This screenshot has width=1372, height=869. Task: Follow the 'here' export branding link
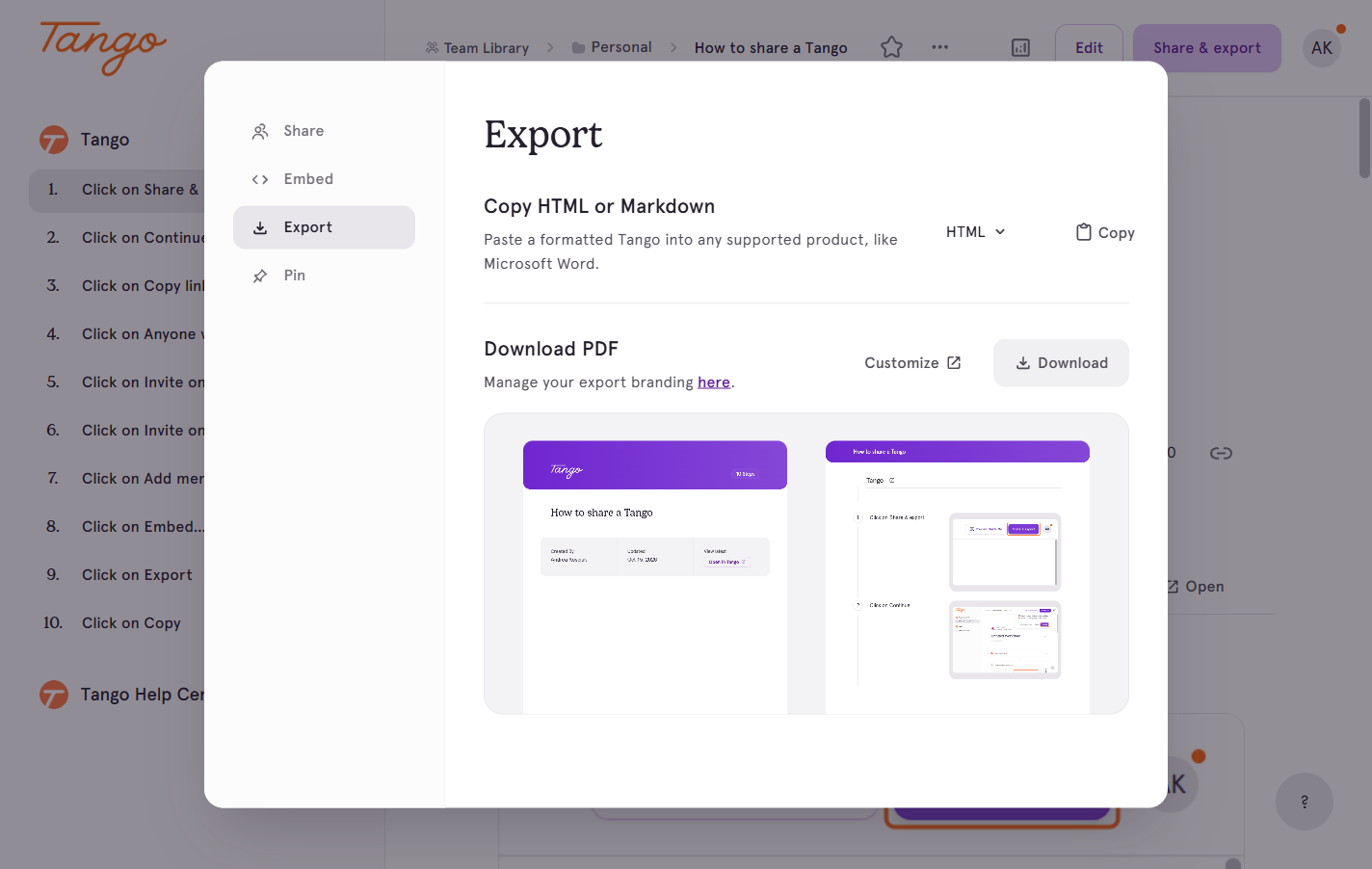714,382
